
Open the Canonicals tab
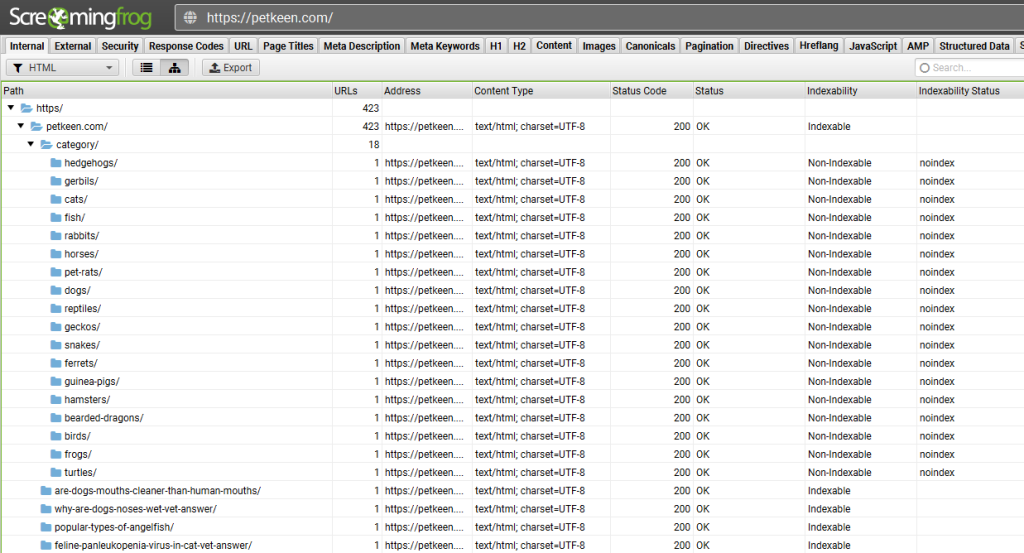[650, 46]
